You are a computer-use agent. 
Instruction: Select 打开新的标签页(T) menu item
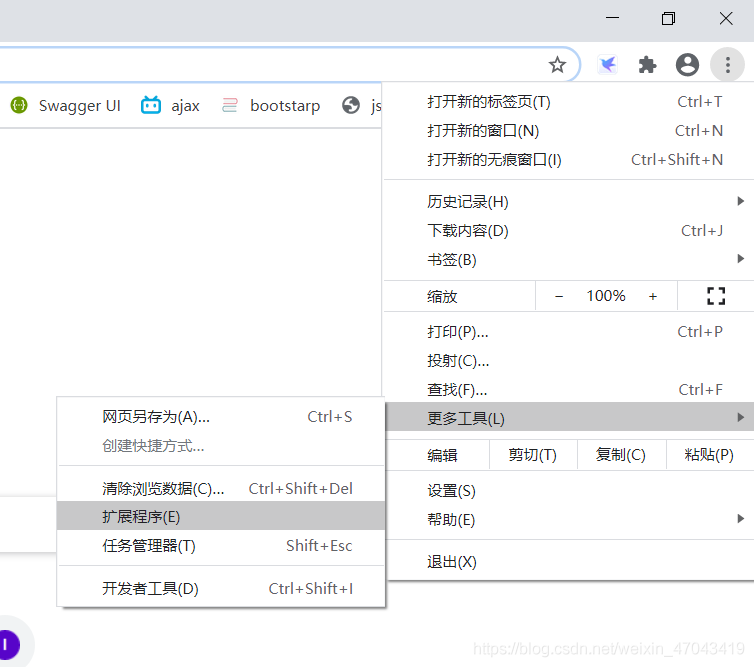pyautogui.click(x=569, y=102)
